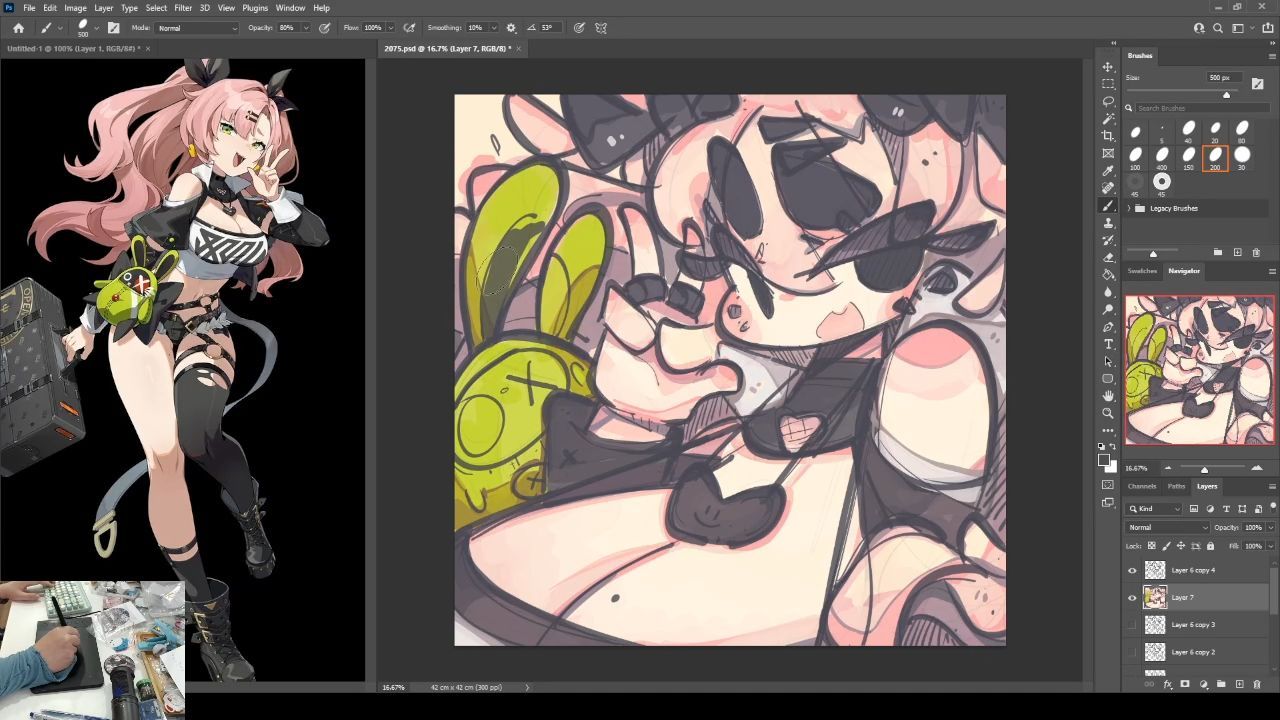Enable airbrush-style build-up effects

click(409, 28)
